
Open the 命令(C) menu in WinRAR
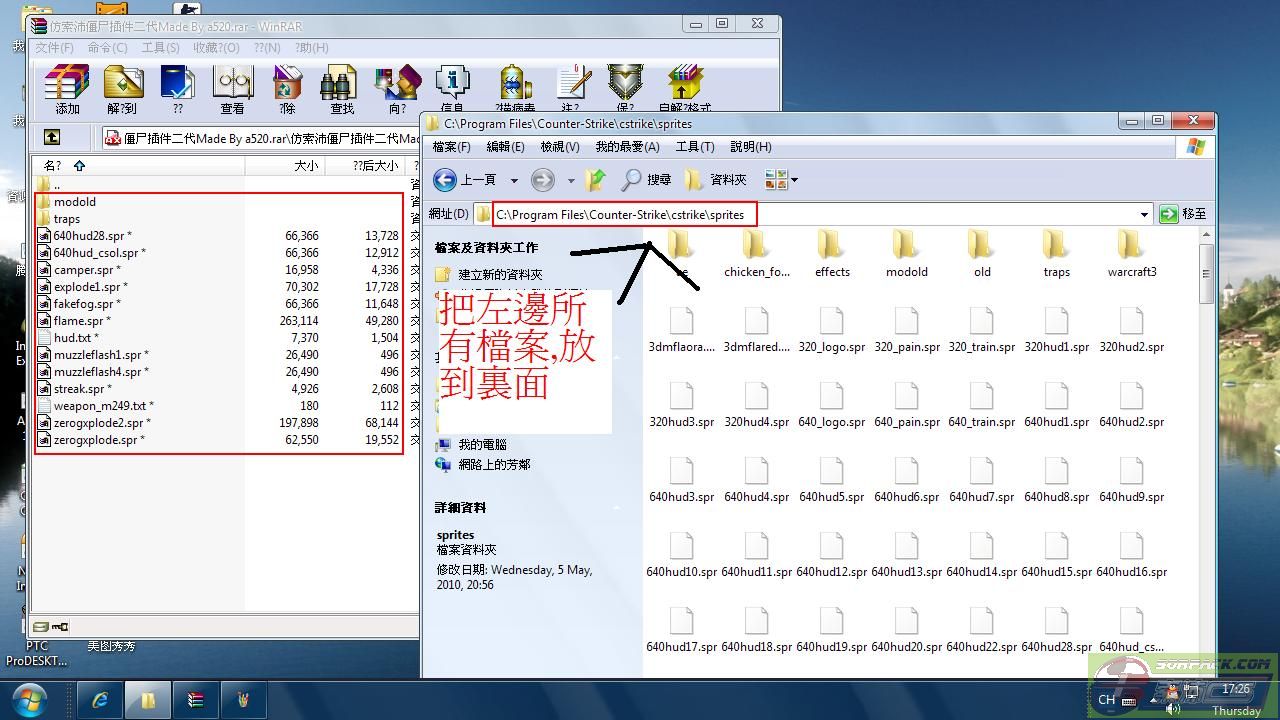click(x=107, y=47)
